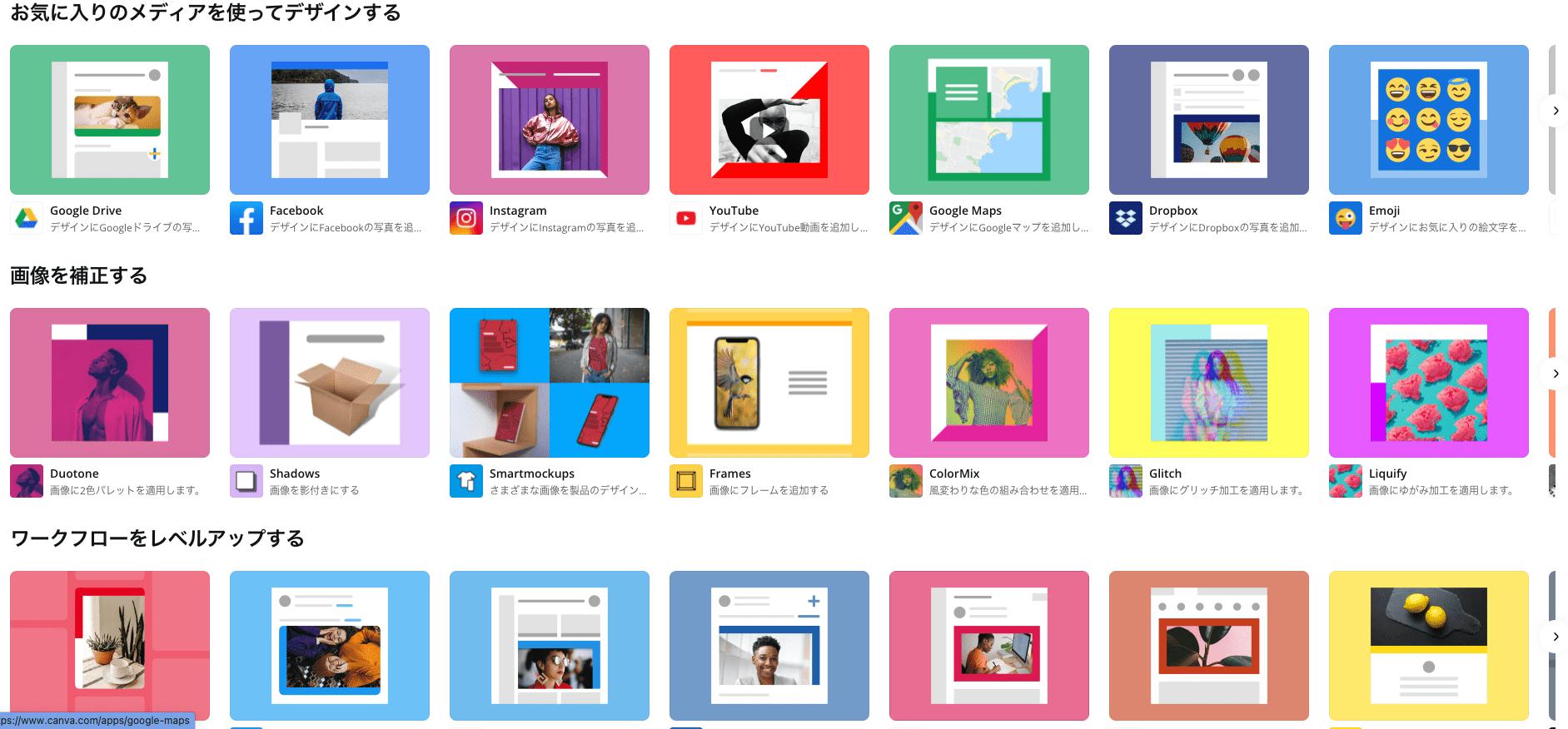Open the Frames app icon
The height and width of the screenshot is (729, 1568).
coord(686,481)
